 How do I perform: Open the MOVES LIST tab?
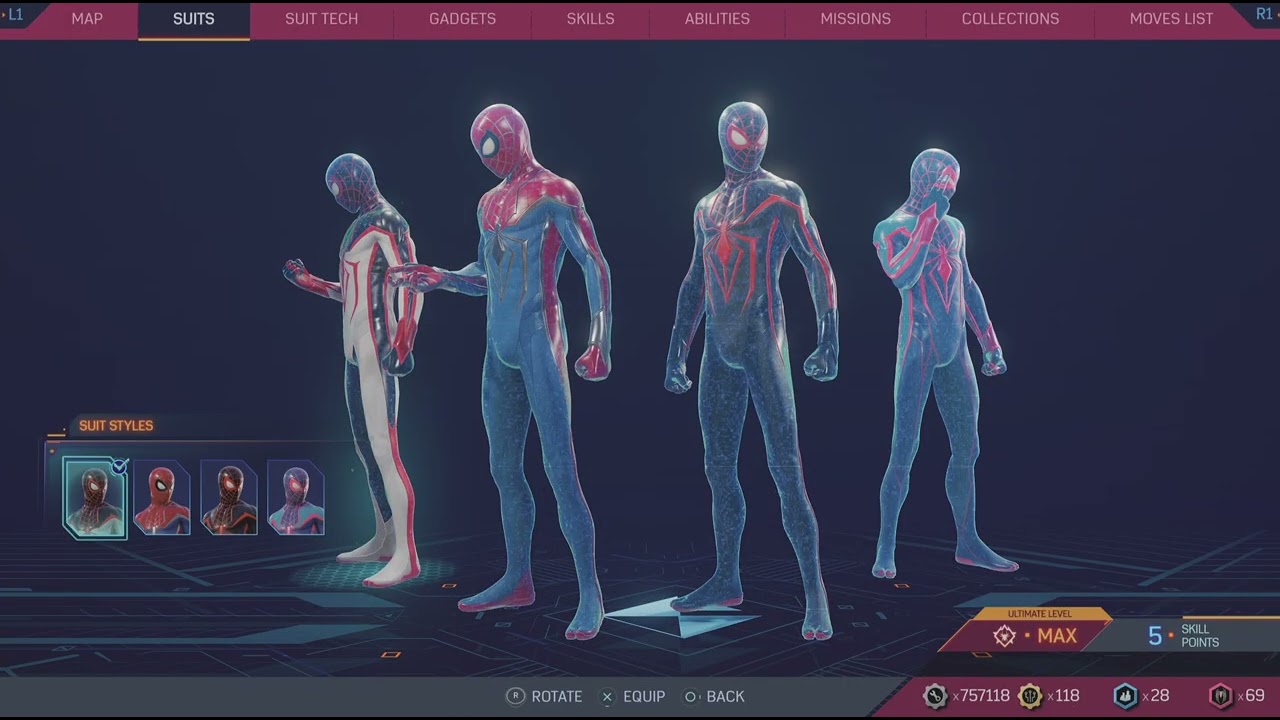(1171, 19)
